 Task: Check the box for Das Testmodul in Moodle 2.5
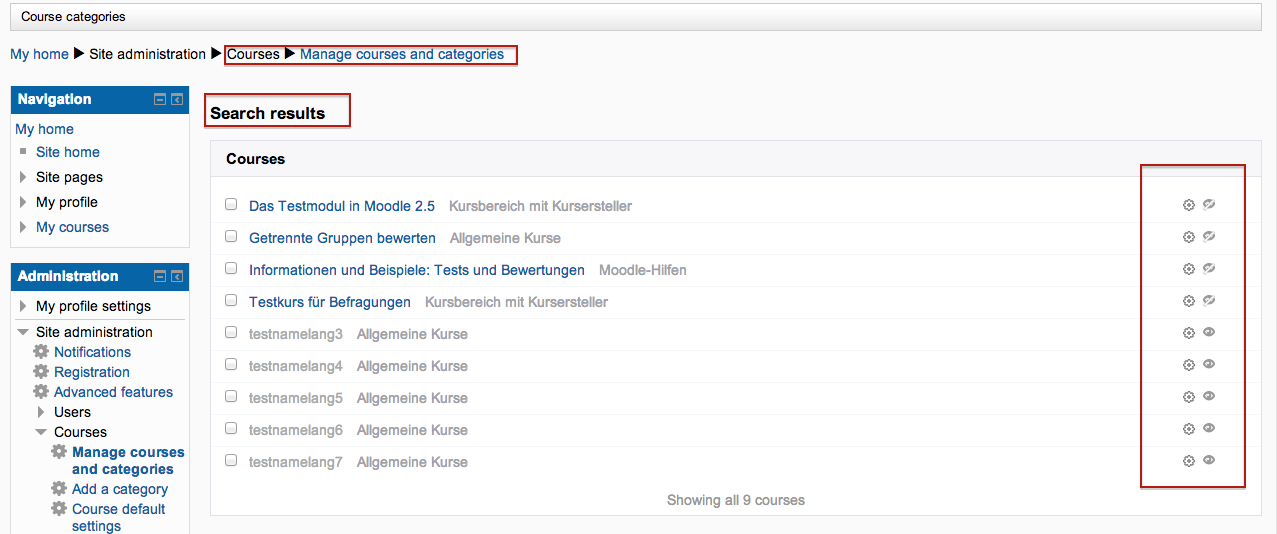point(231,204)
